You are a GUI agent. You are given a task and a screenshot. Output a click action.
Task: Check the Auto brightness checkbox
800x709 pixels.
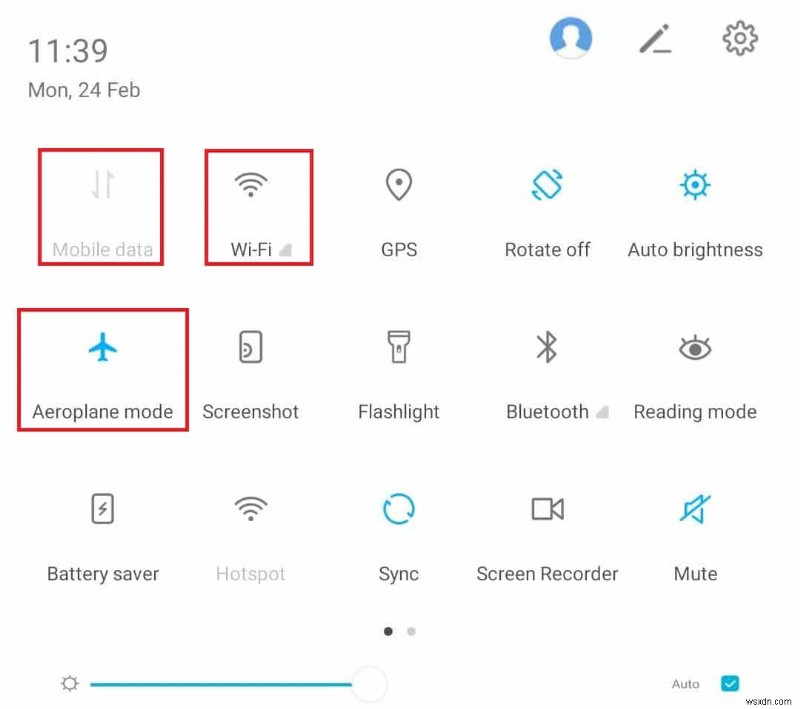730,683
